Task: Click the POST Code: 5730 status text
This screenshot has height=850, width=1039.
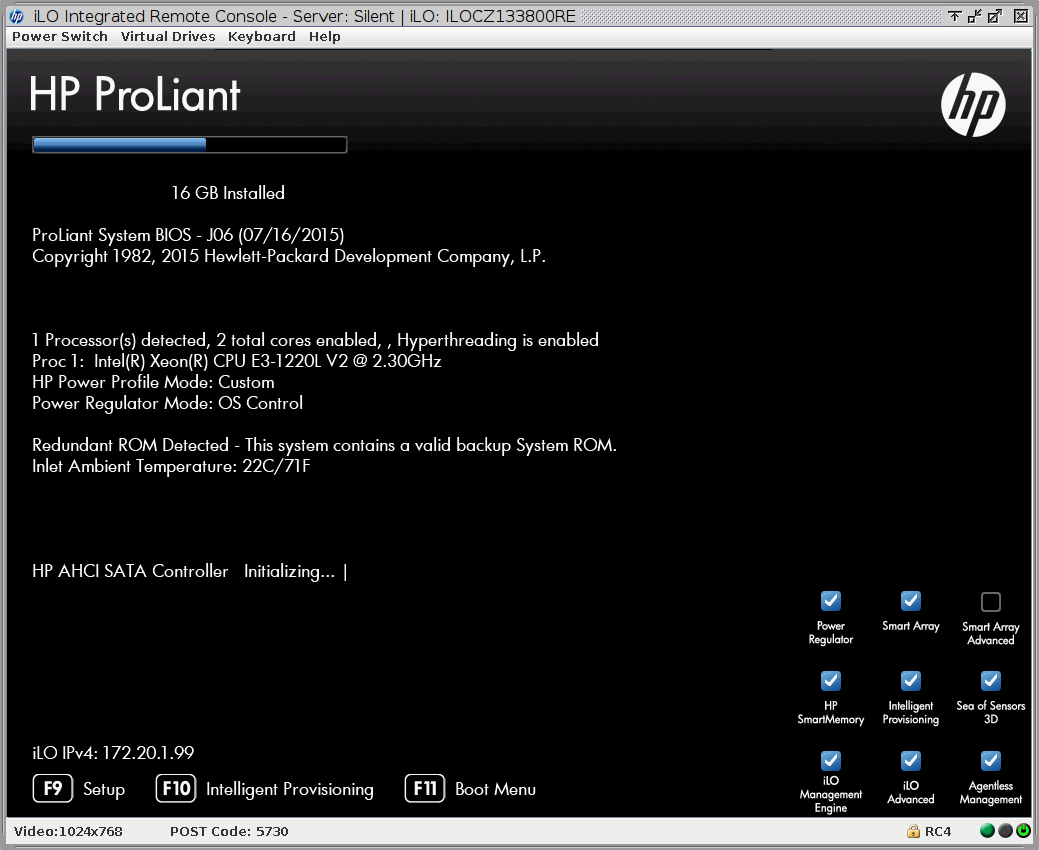Action: point(229,831)
